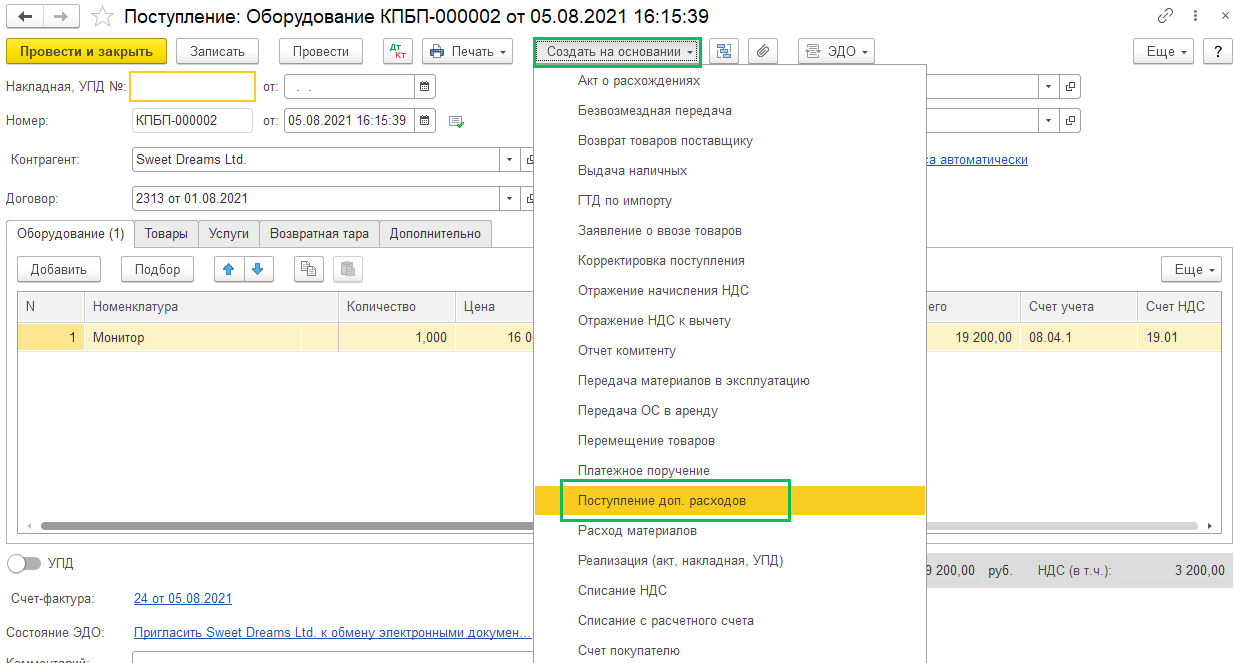Open calendar picker for document date

[425, 121]
